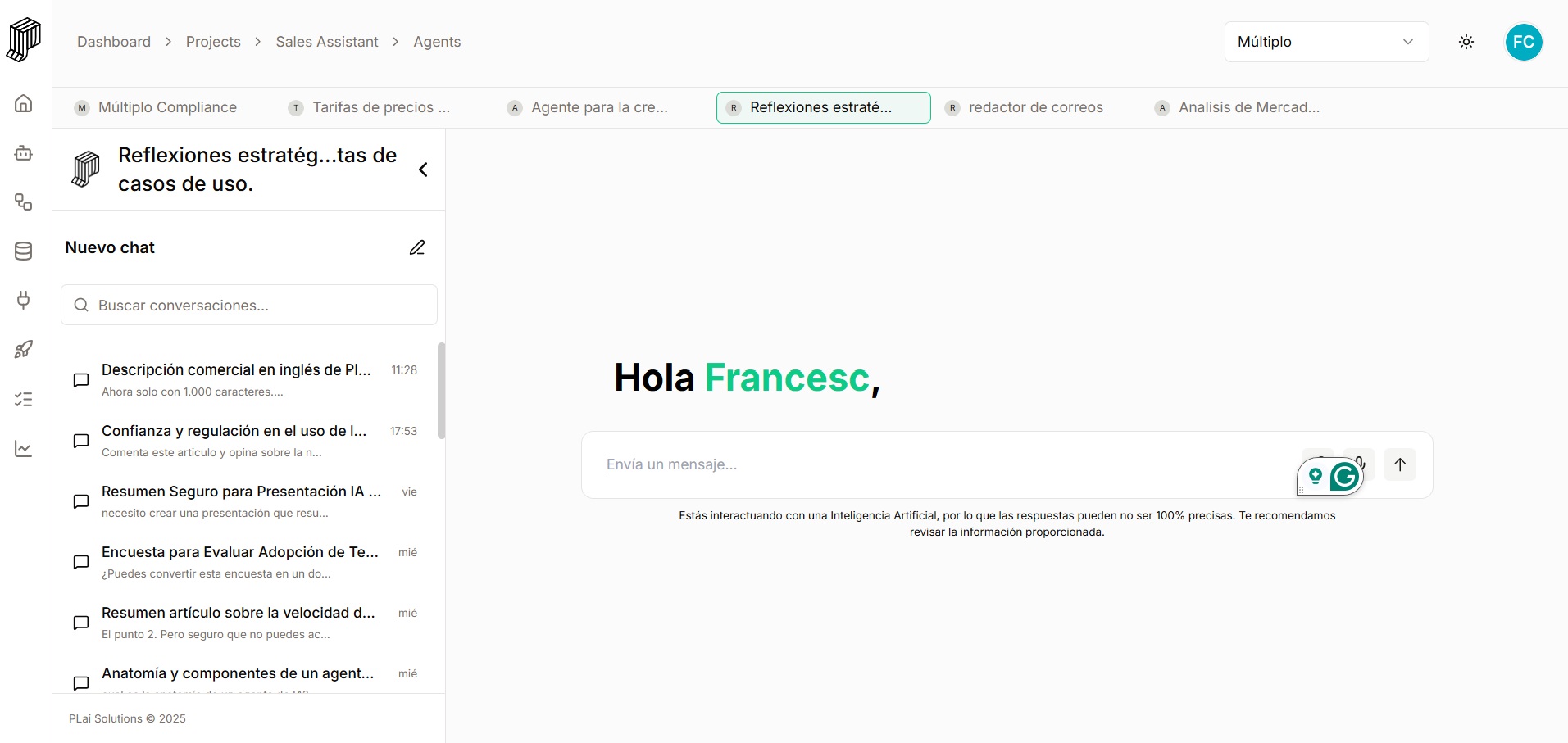Click the 17:53 timestamp

[x=403, y=431]
